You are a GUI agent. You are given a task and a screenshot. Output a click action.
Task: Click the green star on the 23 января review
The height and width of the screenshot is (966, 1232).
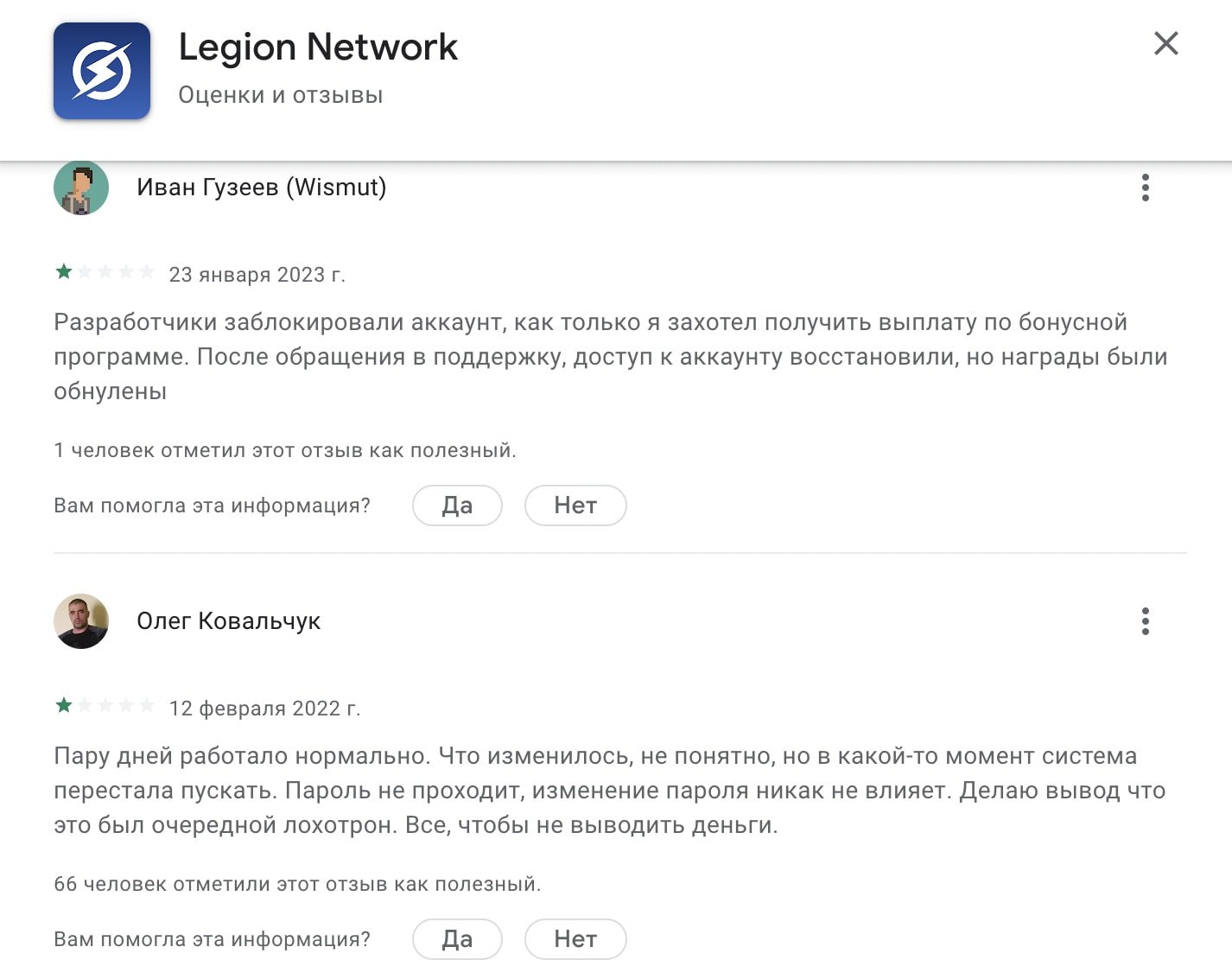pos(64,272)
